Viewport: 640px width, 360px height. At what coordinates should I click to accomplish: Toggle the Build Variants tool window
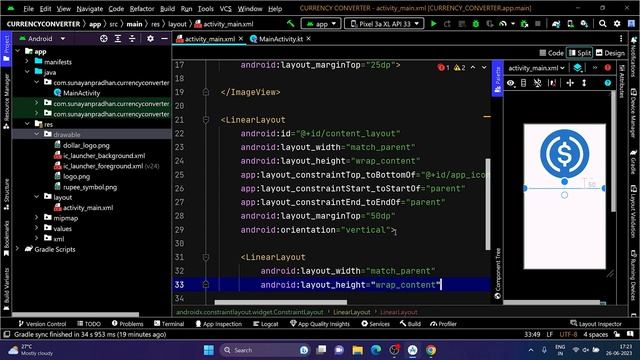[6, 289]
